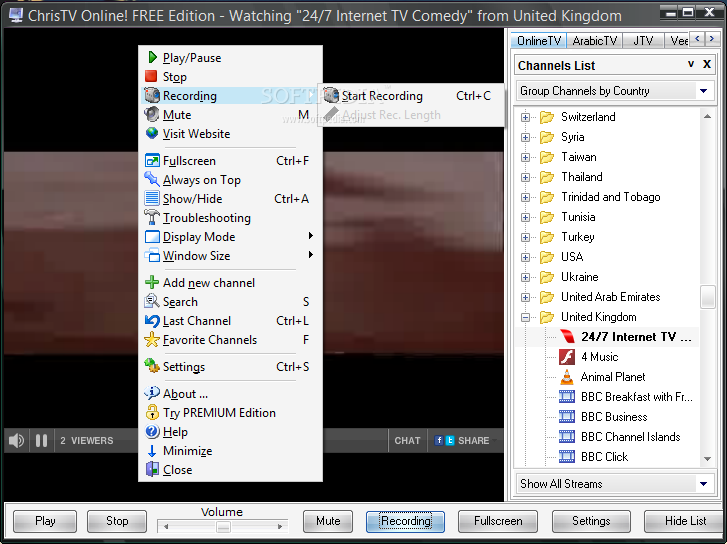Click the Mute button in bottom toolbar
The image size is (727, 544).
pyautogui.click(x=328, y=521)
